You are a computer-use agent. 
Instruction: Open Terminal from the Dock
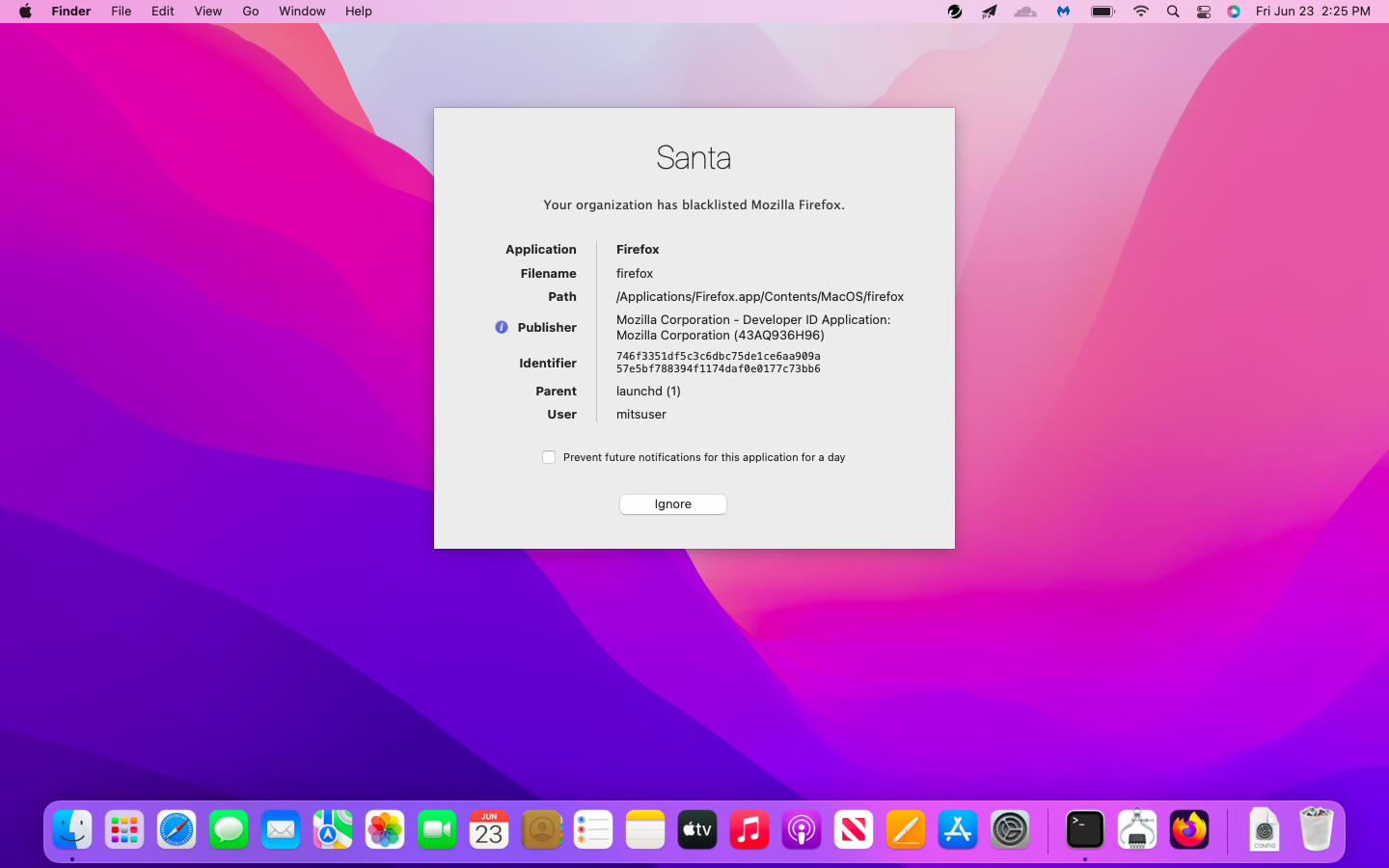(x=1085, y=829)
